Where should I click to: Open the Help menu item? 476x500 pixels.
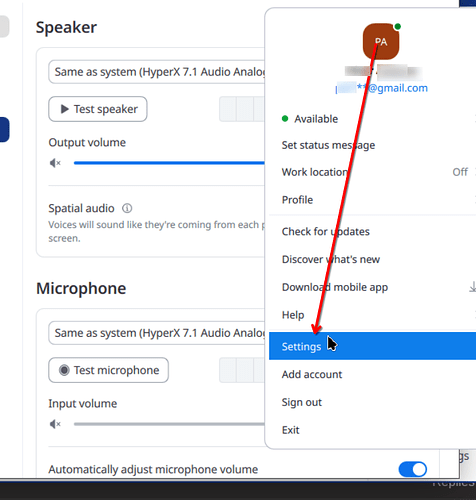click(x=372, y=315)
